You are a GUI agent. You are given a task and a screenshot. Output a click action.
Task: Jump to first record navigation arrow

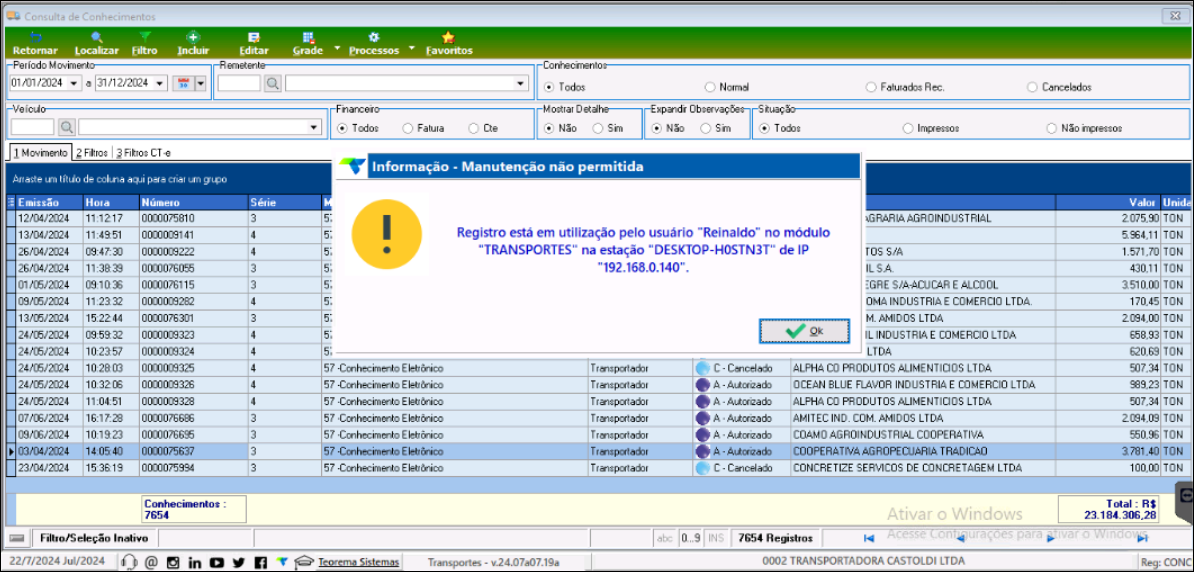(869, 539)
